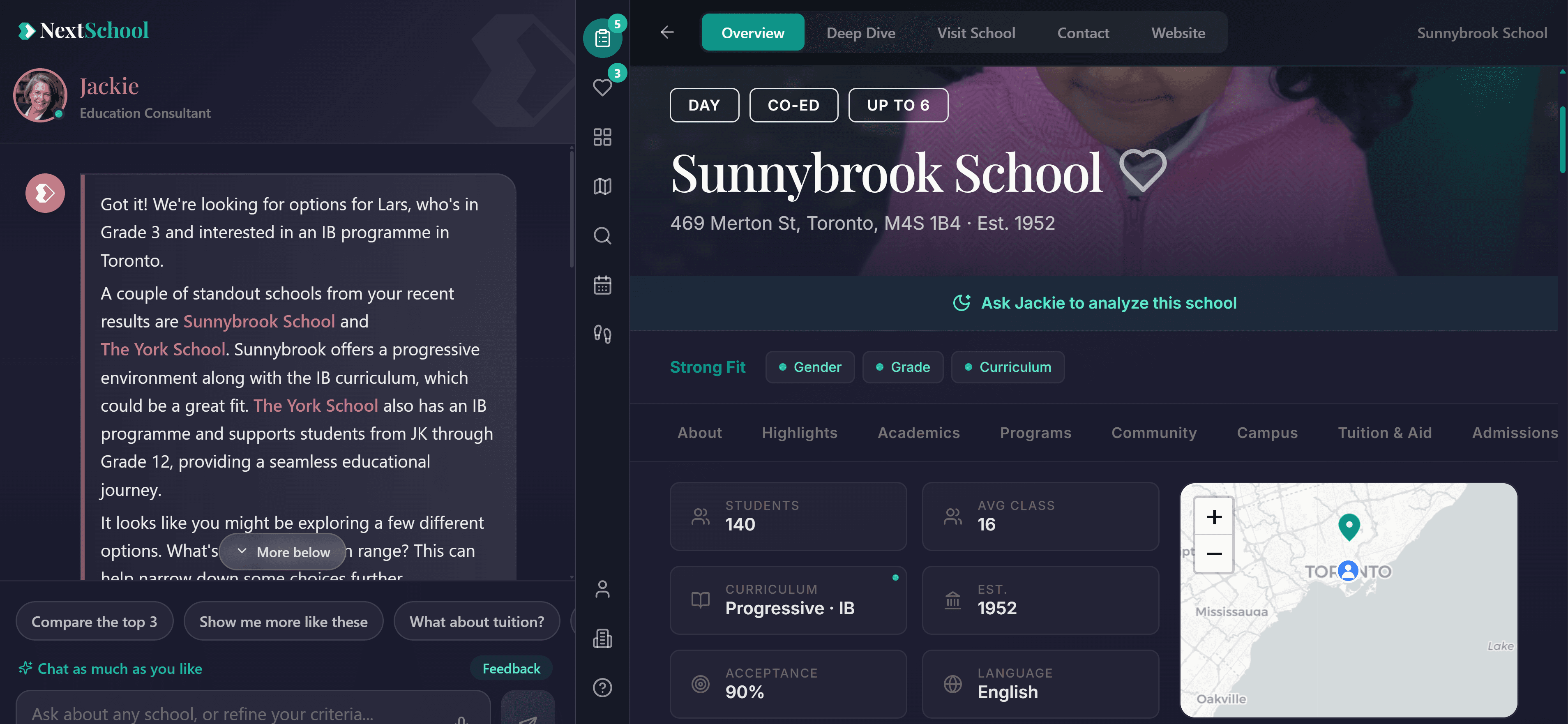Jump to the Admissions section
The height and width of the screenshot is (724, 1568).
(1515, 432)
